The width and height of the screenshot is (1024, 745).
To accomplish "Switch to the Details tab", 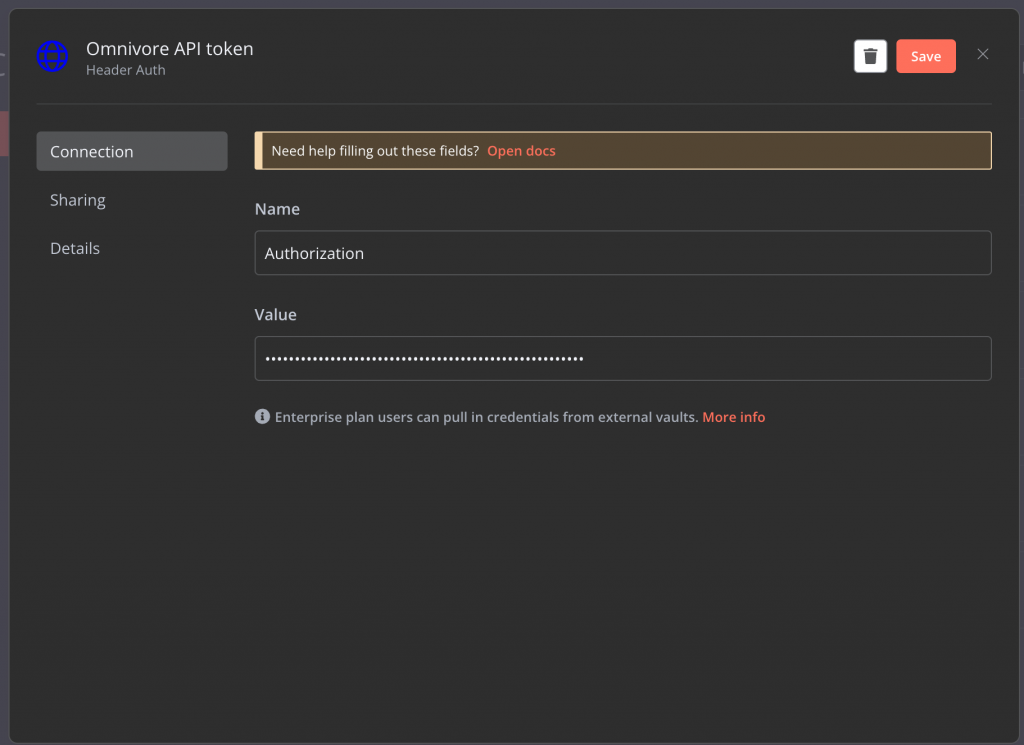I will [75, 248].
